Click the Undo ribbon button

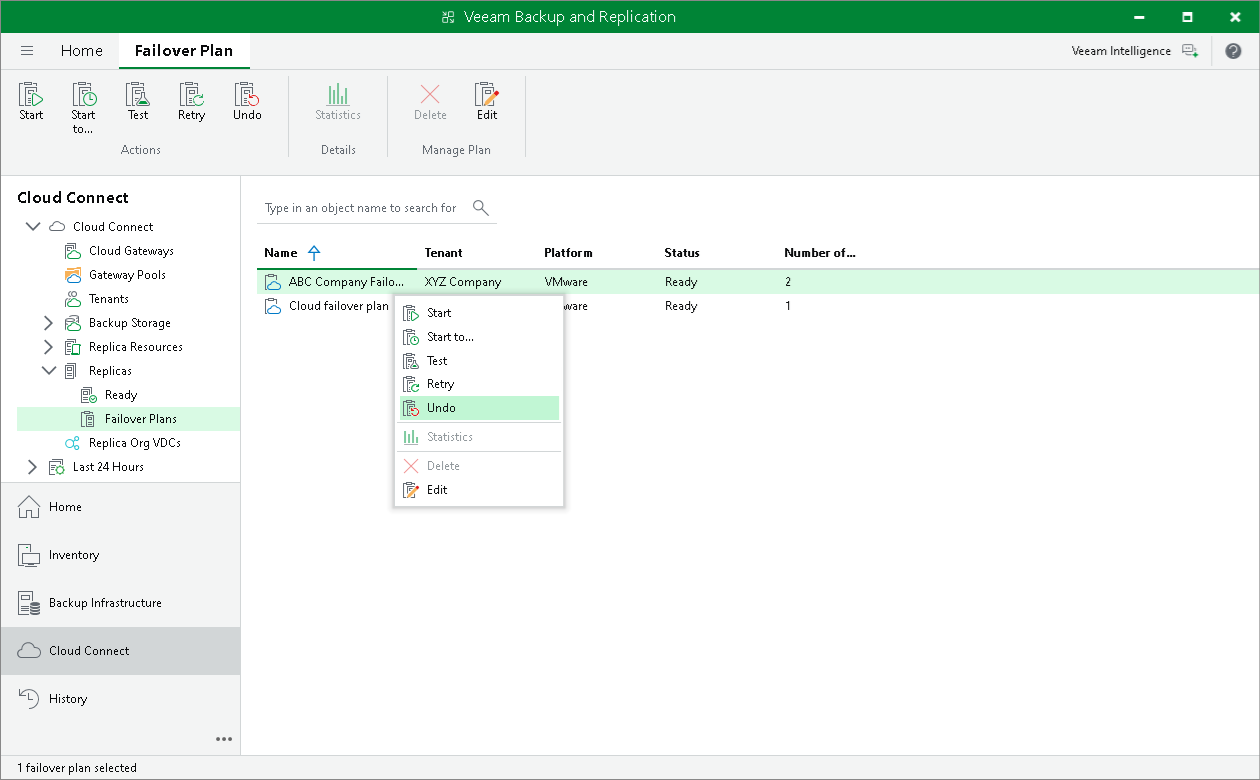point(247,102)
